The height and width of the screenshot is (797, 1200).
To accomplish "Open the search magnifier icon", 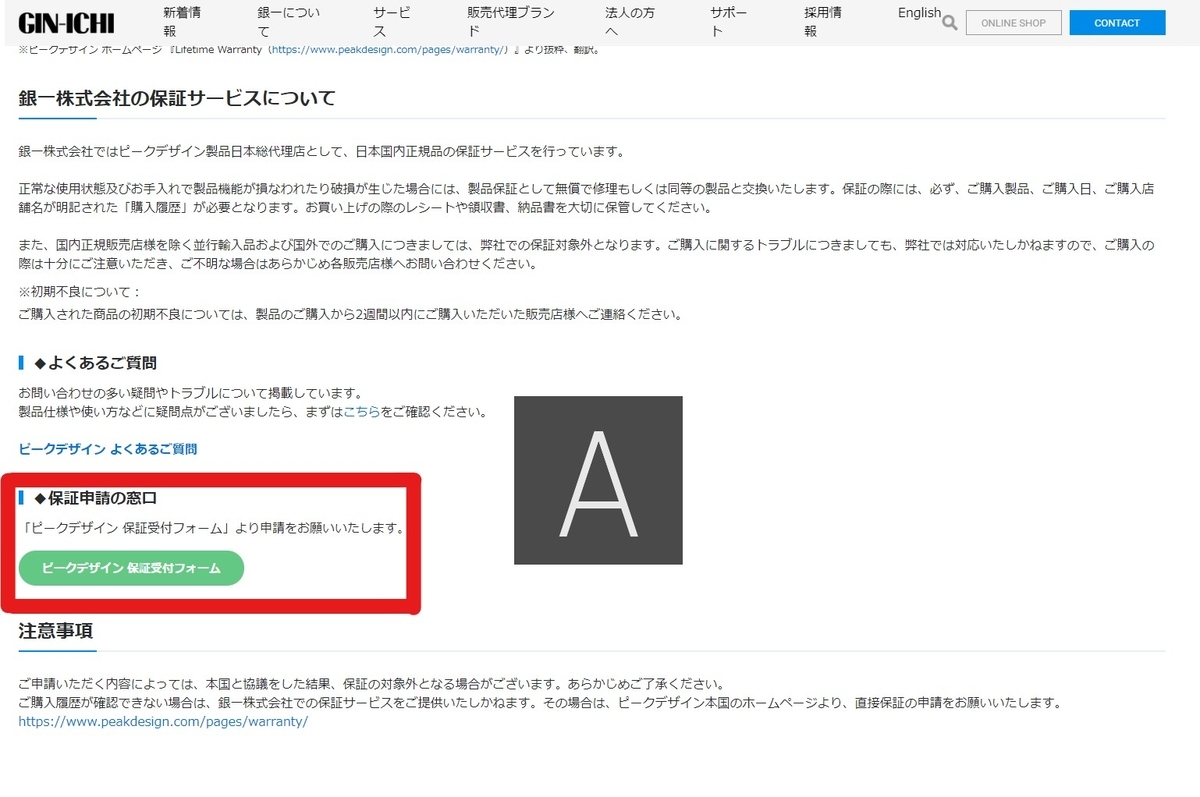I will pyautogui.click(x=949, y=22).
